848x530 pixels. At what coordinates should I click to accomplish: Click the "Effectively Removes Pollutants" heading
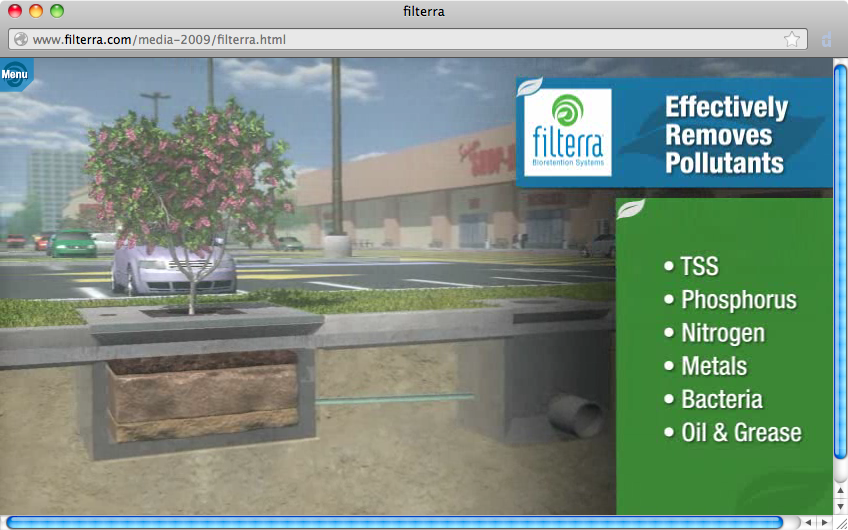point(726,135)
